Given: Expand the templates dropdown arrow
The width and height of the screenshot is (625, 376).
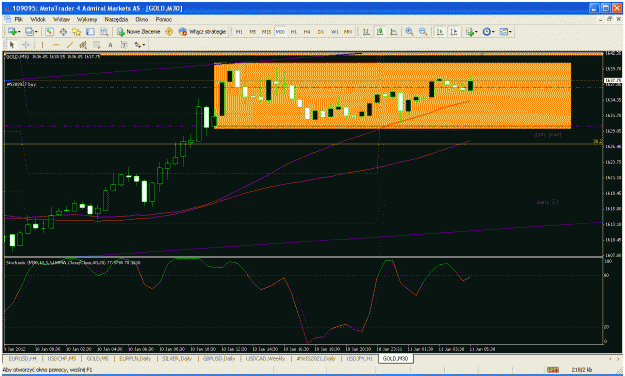Looking at the screenshot, I should coord(510,31).
